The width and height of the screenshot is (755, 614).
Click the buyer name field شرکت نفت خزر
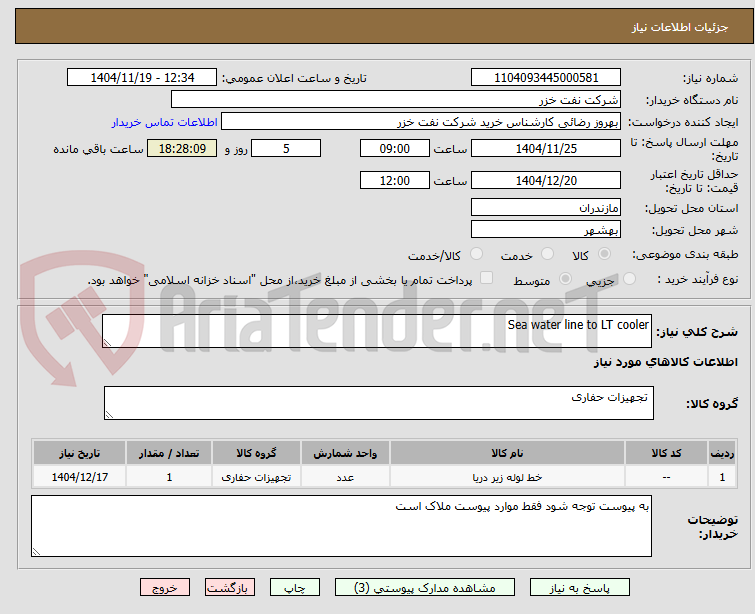tap(396, 99)
